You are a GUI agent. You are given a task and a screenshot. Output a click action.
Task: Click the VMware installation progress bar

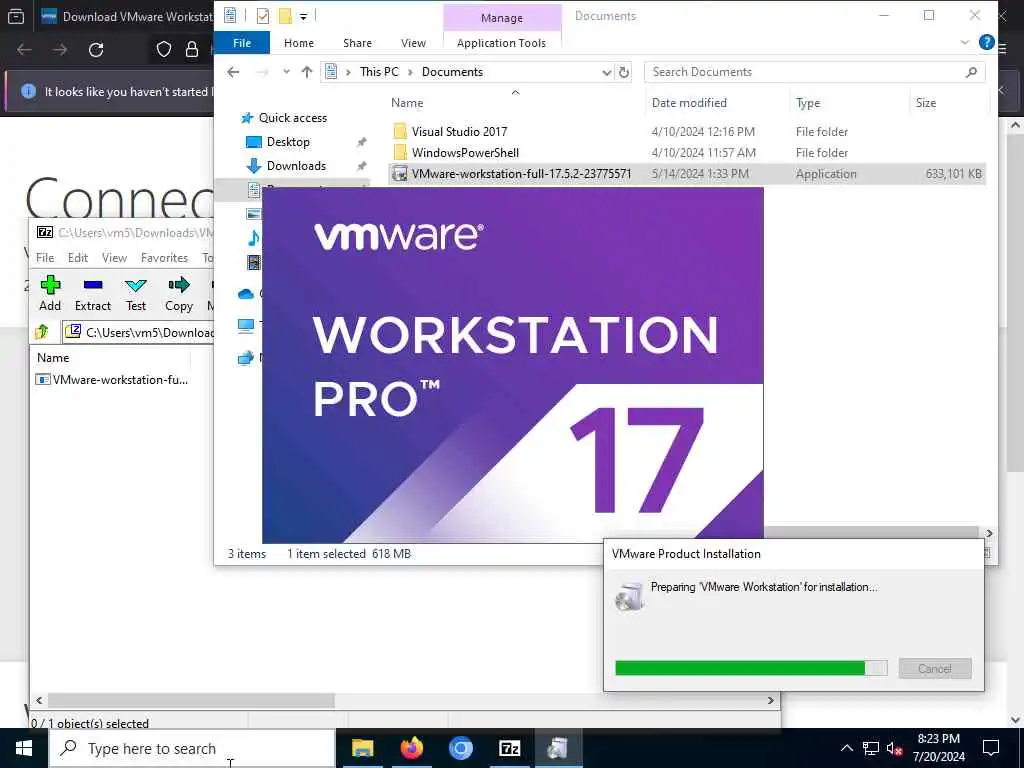click(x=751, y=667)
